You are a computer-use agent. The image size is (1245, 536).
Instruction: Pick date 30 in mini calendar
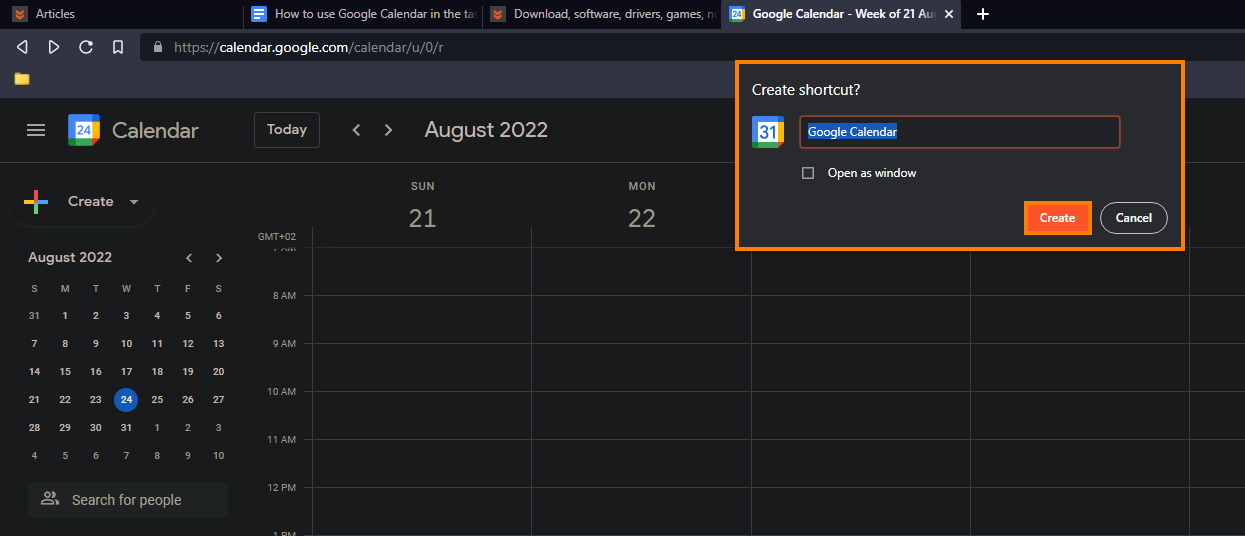[x=96, y=428]
